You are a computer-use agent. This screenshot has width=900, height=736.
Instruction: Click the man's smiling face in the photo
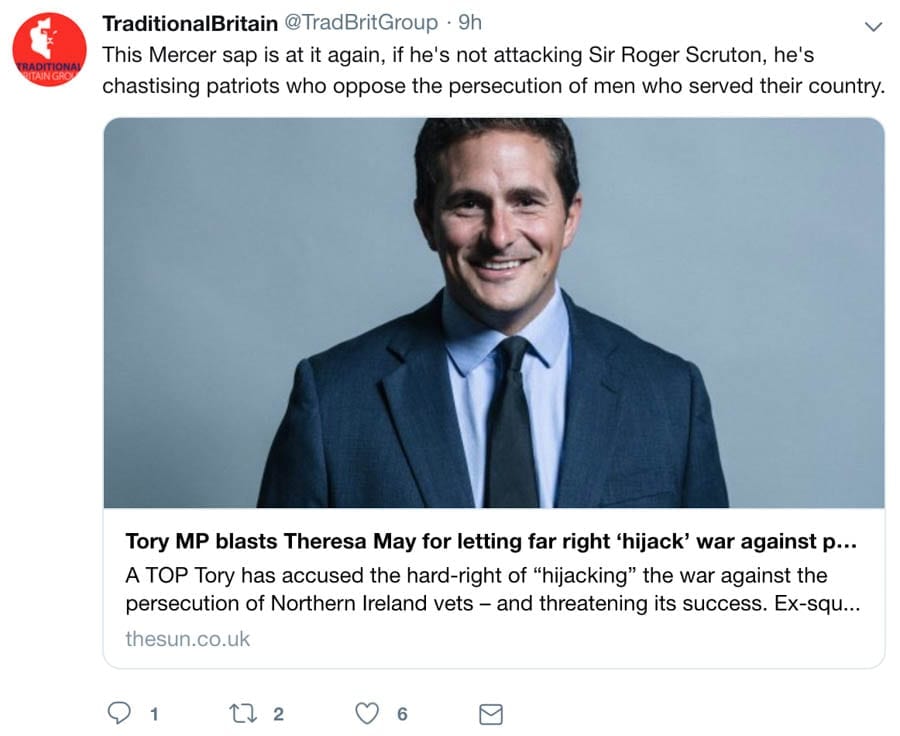coord(496,215)
